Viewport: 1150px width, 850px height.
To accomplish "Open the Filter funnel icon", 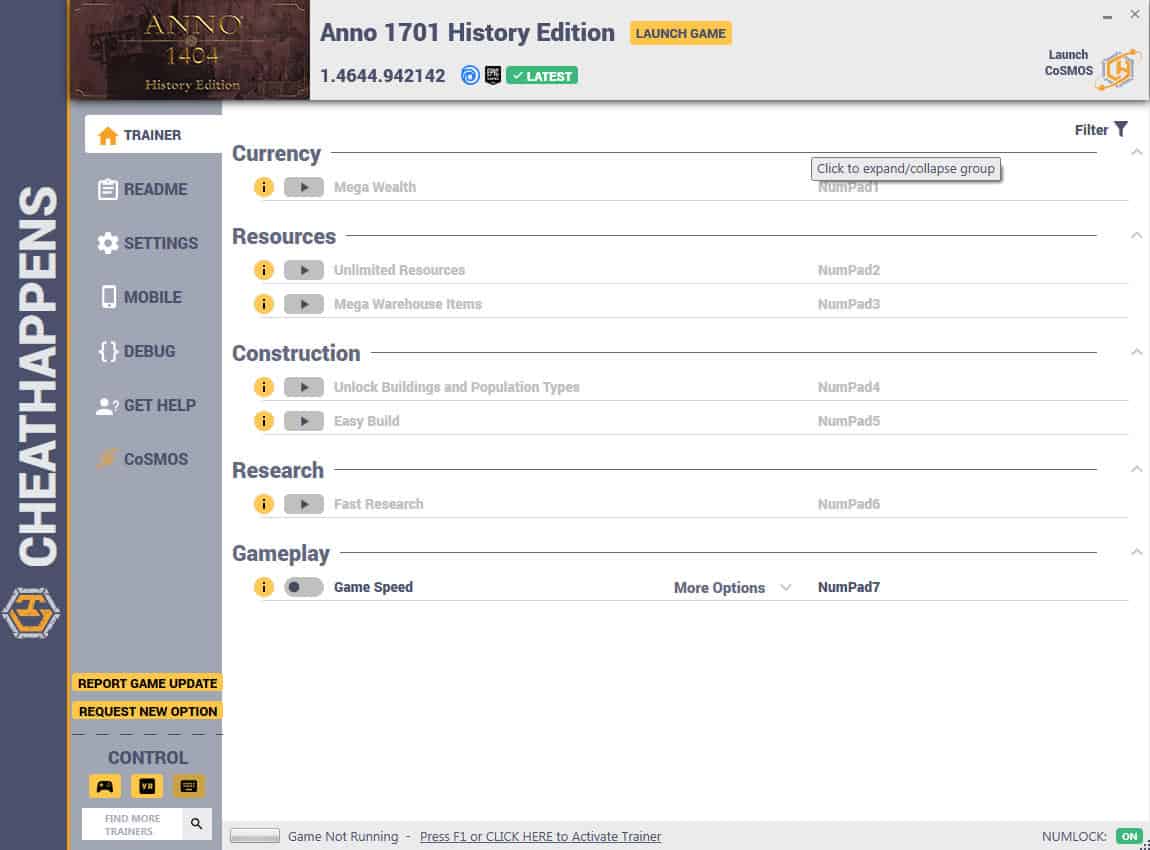I will tap(1121, 129).
